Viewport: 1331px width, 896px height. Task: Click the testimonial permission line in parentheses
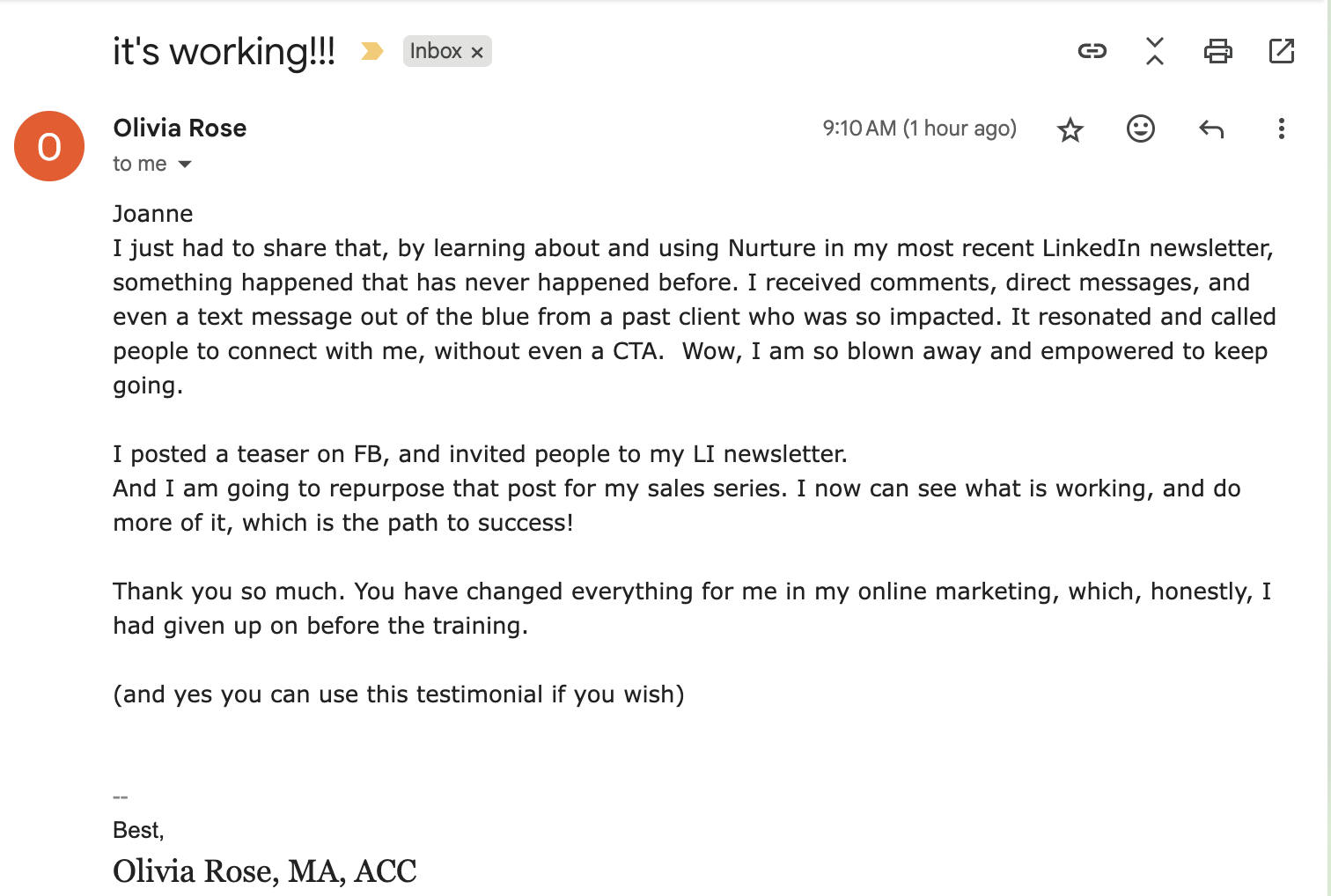click(x=398, y=694)
